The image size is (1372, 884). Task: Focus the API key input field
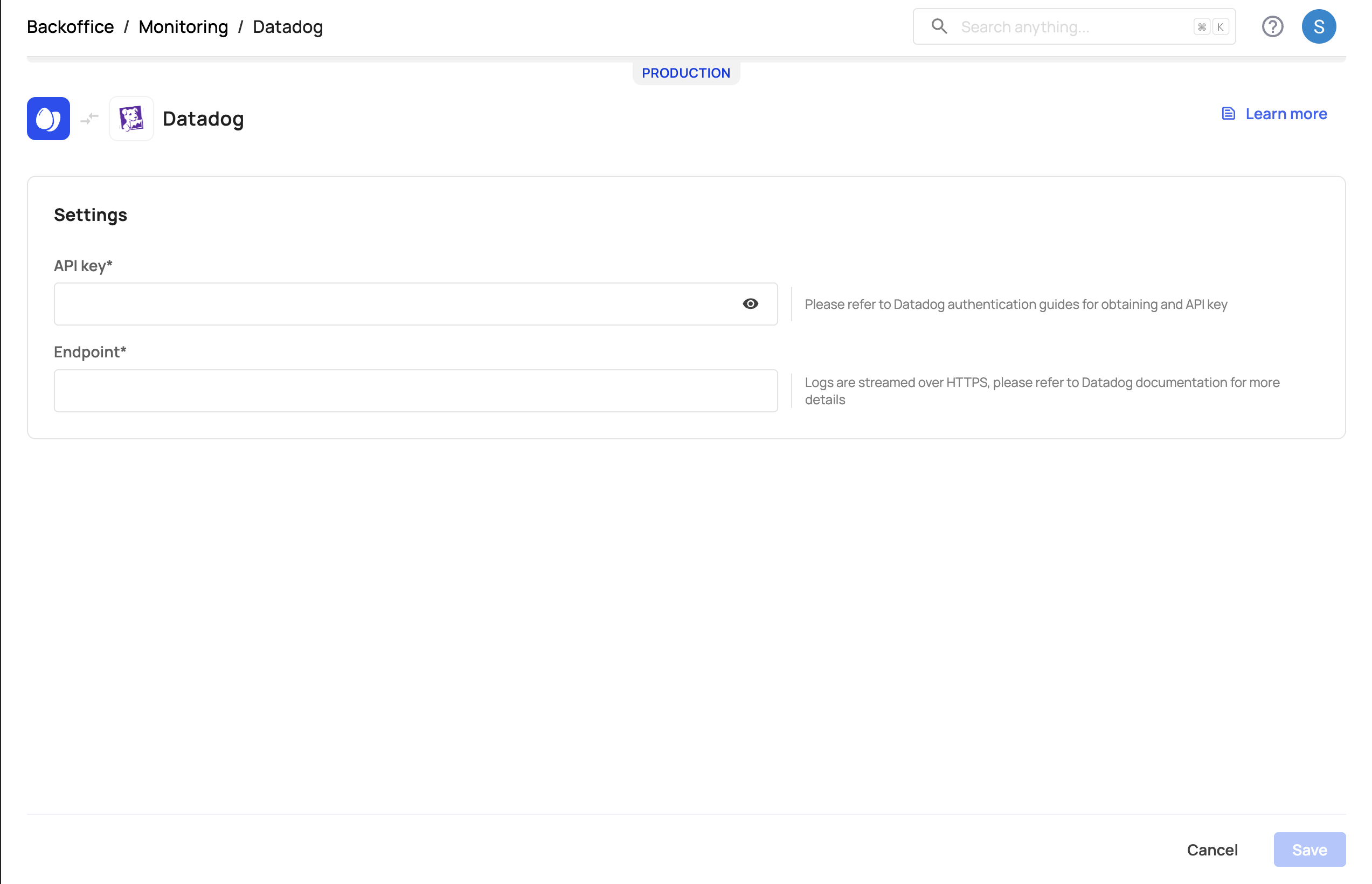(396, 304)
